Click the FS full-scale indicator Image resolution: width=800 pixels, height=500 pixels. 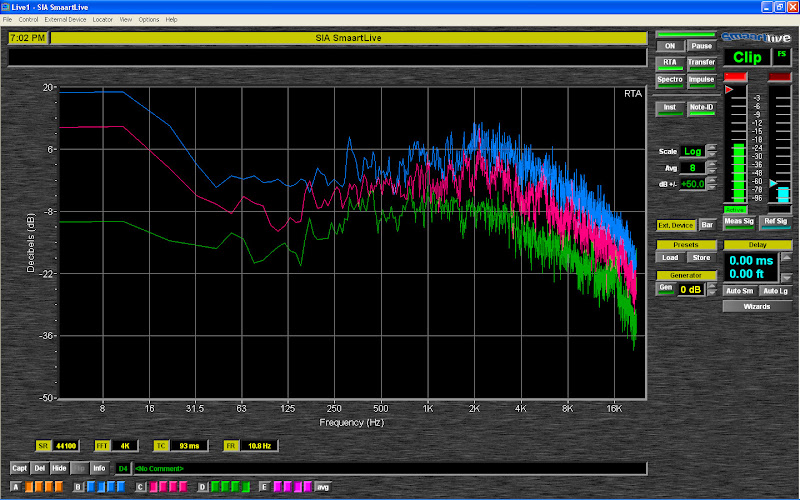pos(782,57)
